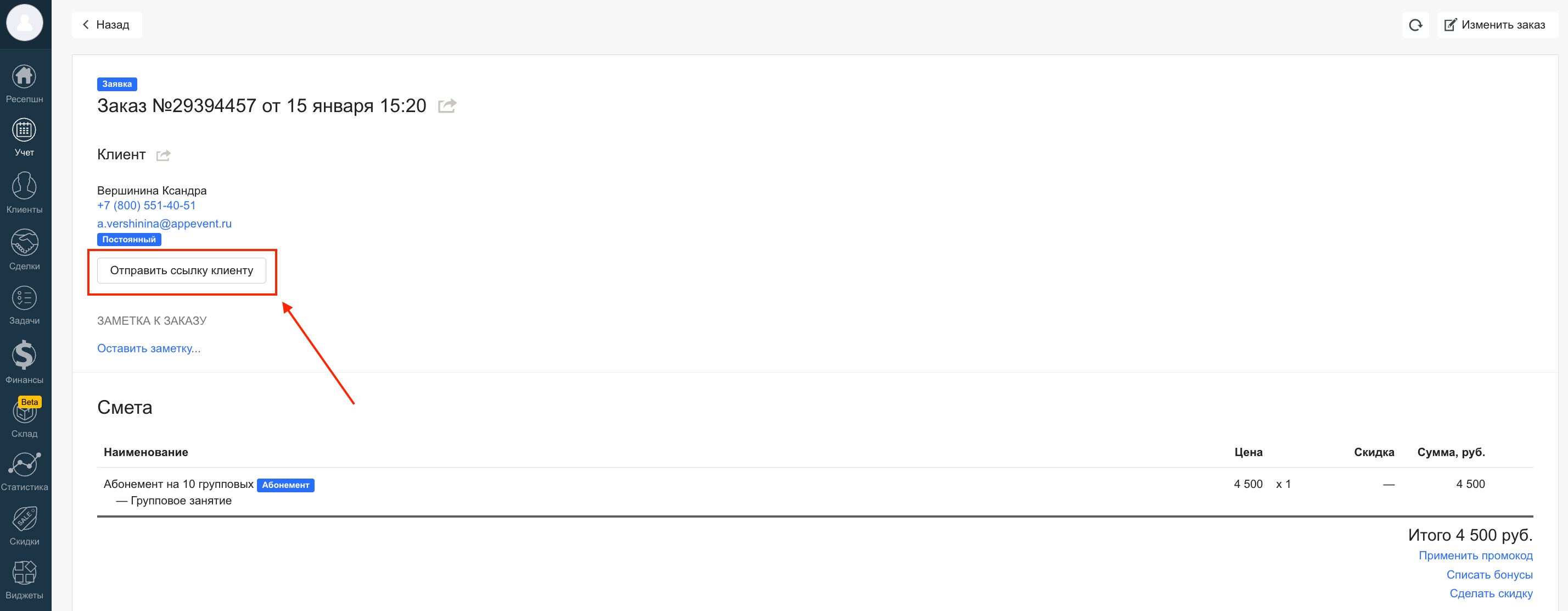Open Задачи task list section
This screenshot has height=611, width=1568.
[24, 304]
